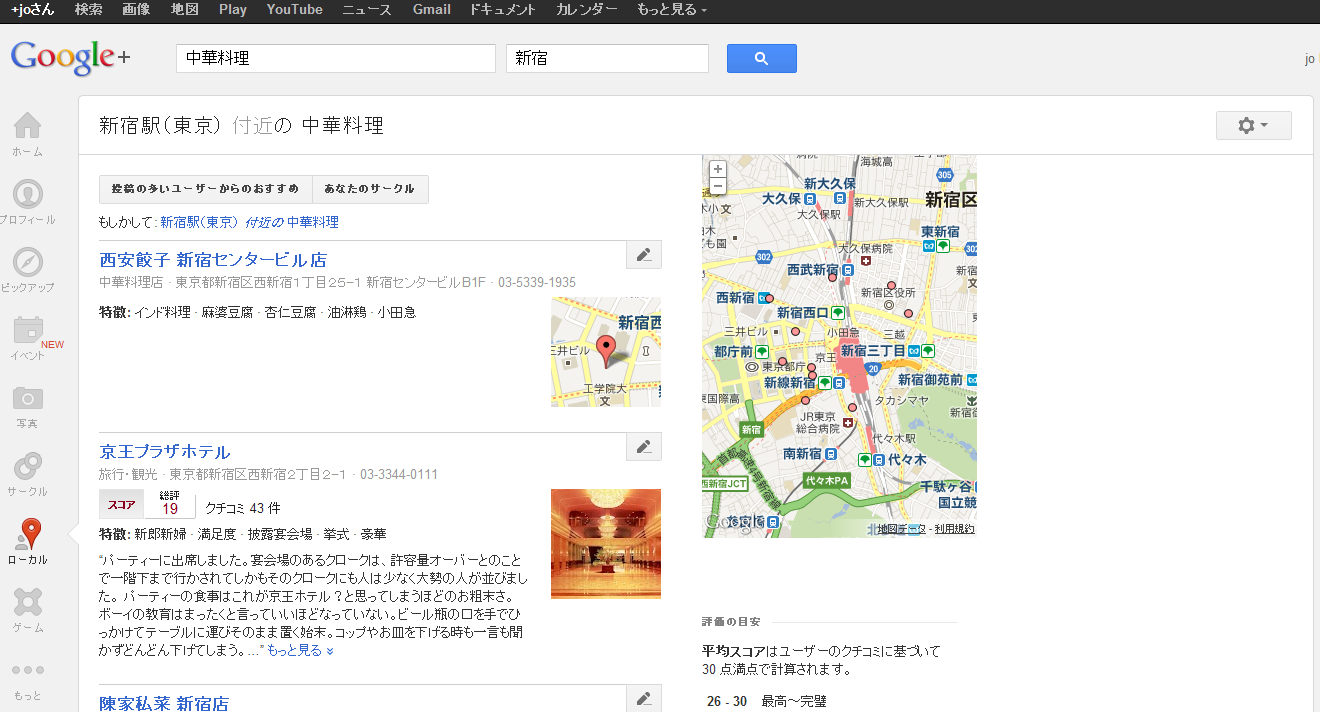Screen dimensions: 1320x712
Task: Open イベント (Events) calendar icon
Action: point(27,331)
